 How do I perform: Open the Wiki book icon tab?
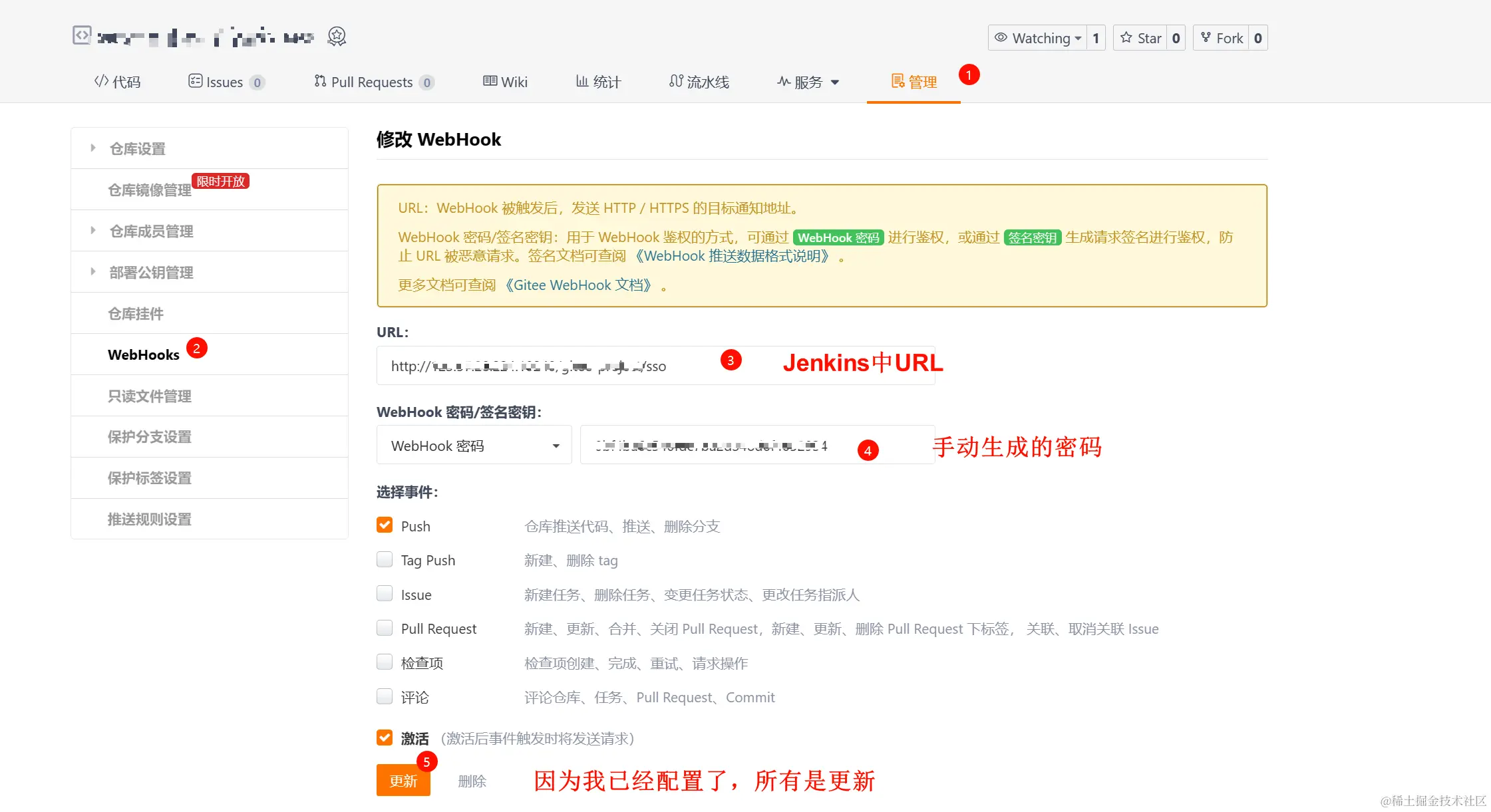pyautogui.click(x=505, y=82)
